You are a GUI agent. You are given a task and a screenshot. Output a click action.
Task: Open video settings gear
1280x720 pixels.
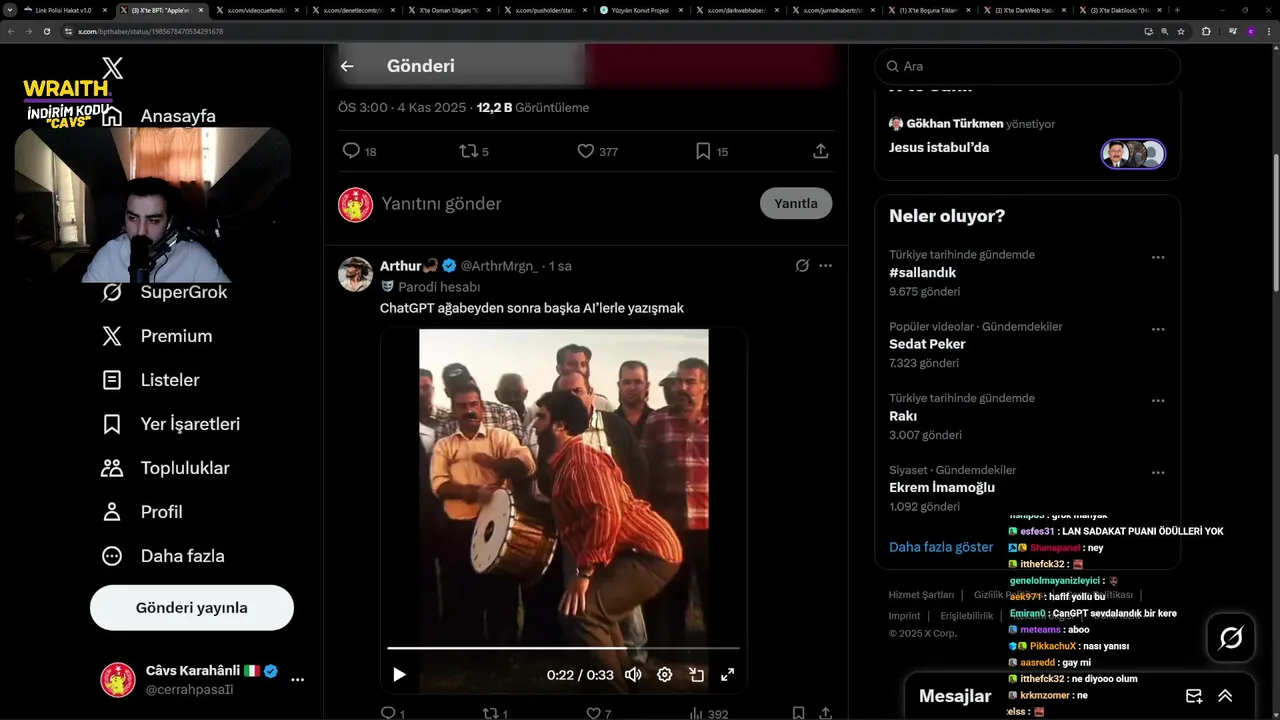tap(664, 675)
